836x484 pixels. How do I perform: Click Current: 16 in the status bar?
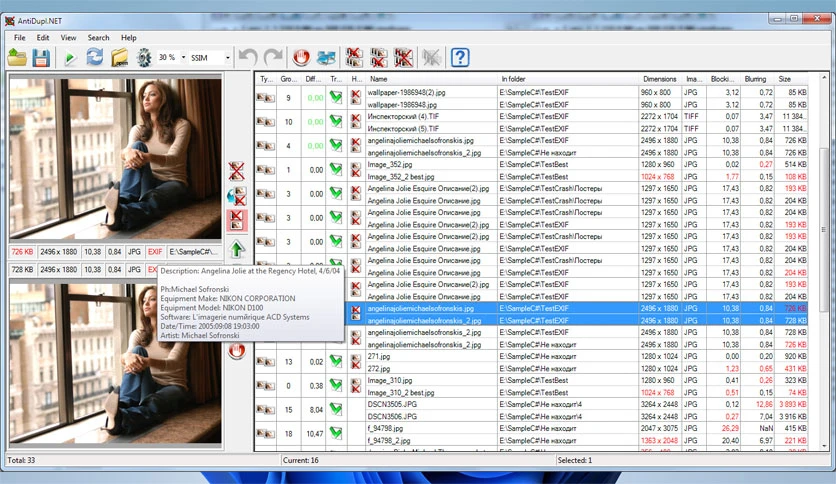301,460
